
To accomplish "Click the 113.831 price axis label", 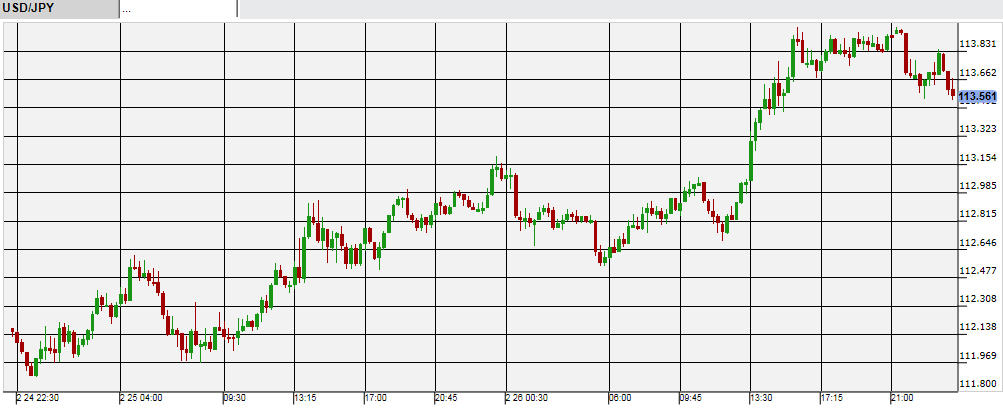I will pyautogui.click(x=978, y=44).
